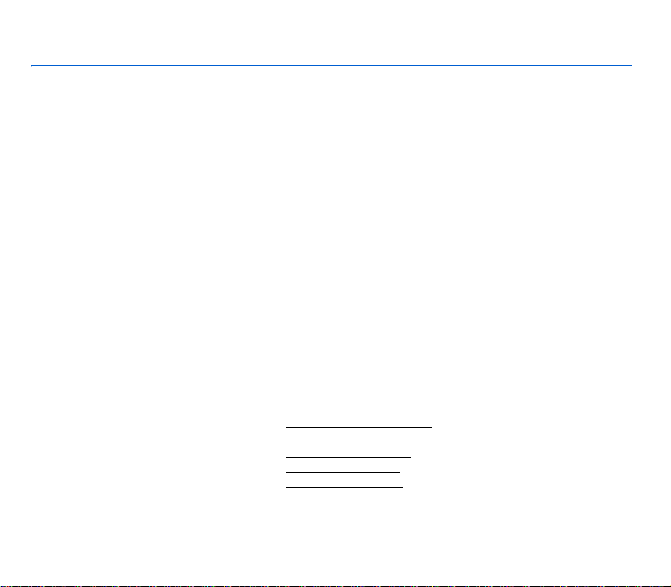Select right end of second black line
The image size is (671, 587).
tap(410, 457)
